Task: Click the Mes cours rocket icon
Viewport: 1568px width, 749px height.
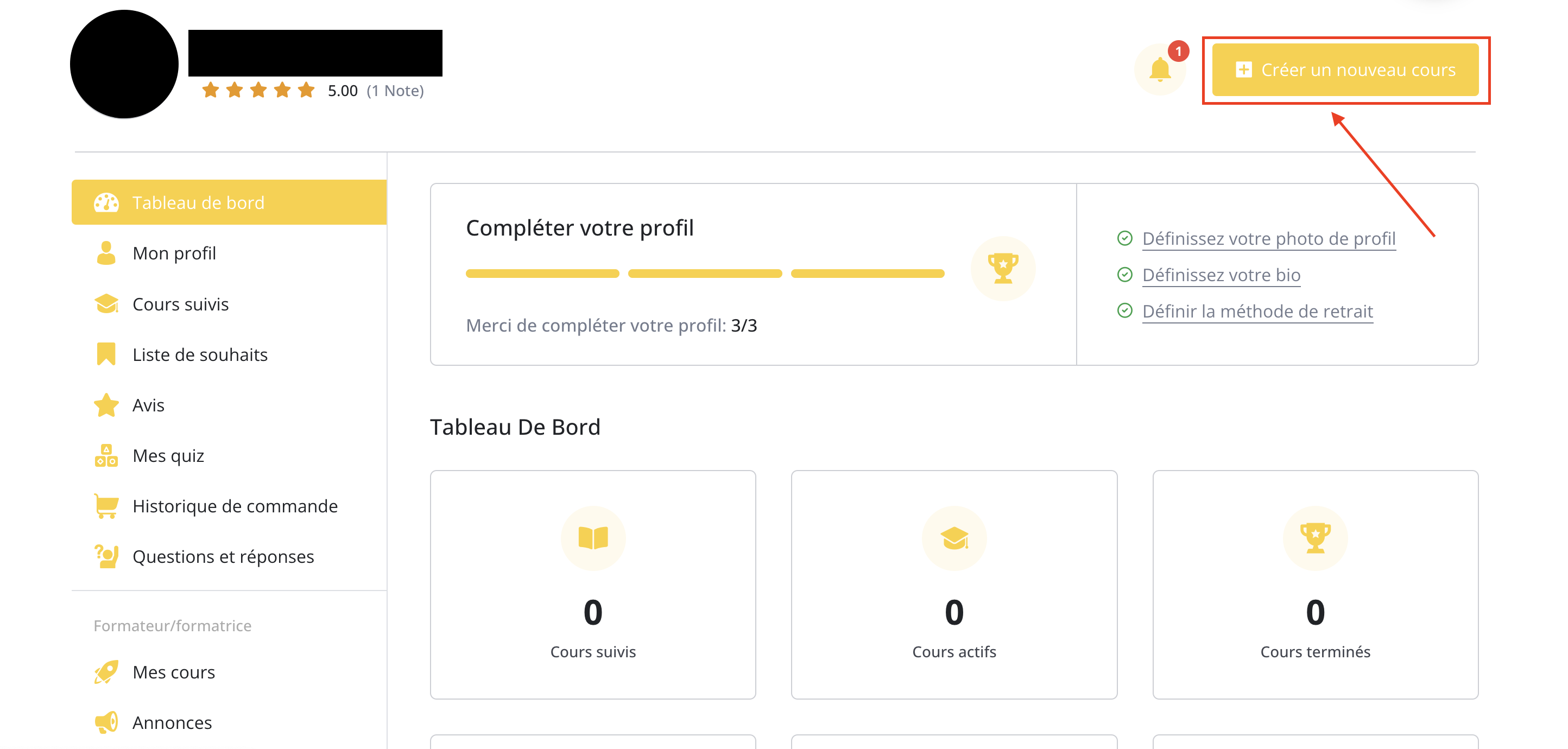Action: click(x=106, y=672)
